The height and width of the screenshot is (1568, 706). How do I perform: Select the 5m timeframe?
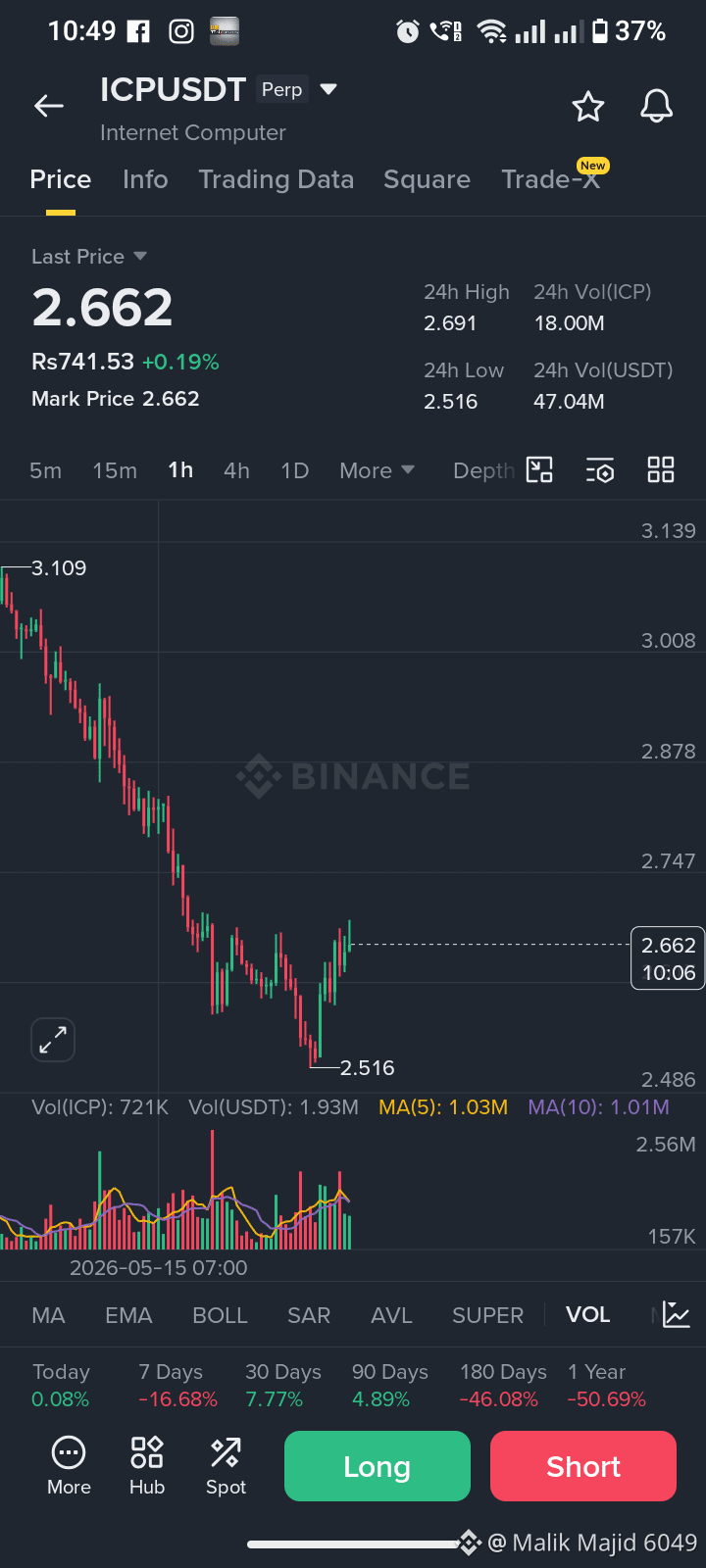45,470
